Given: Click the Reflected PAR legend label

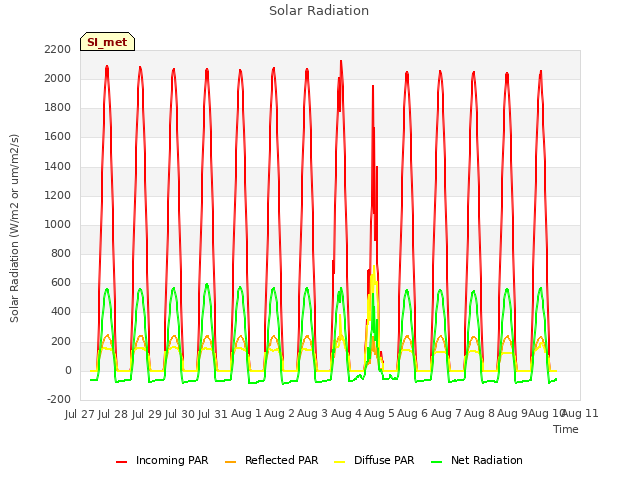Looking at the screenshot, I should [282, 460].
